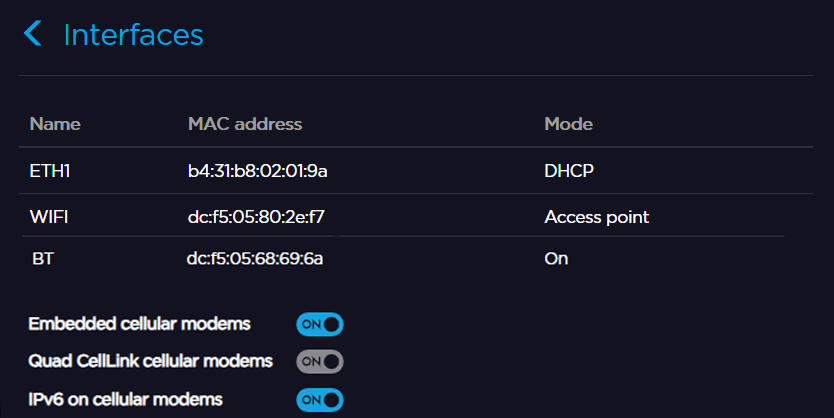Select the WIFI interface row
The image size is (834, 418).
click(48, 216)
